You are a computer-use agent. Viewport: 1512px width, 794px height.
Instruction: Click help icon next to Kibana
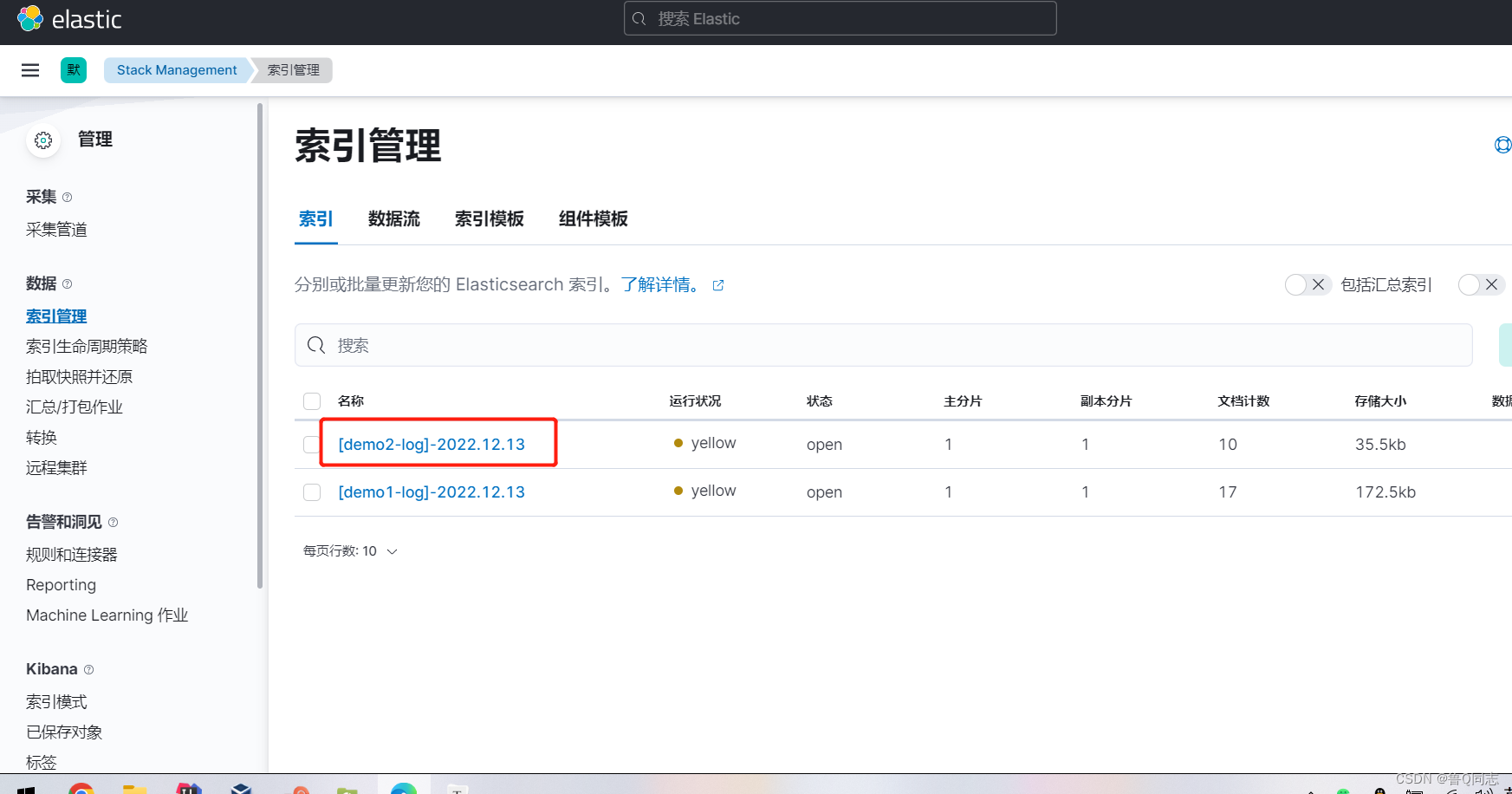(x=89, y=670)
